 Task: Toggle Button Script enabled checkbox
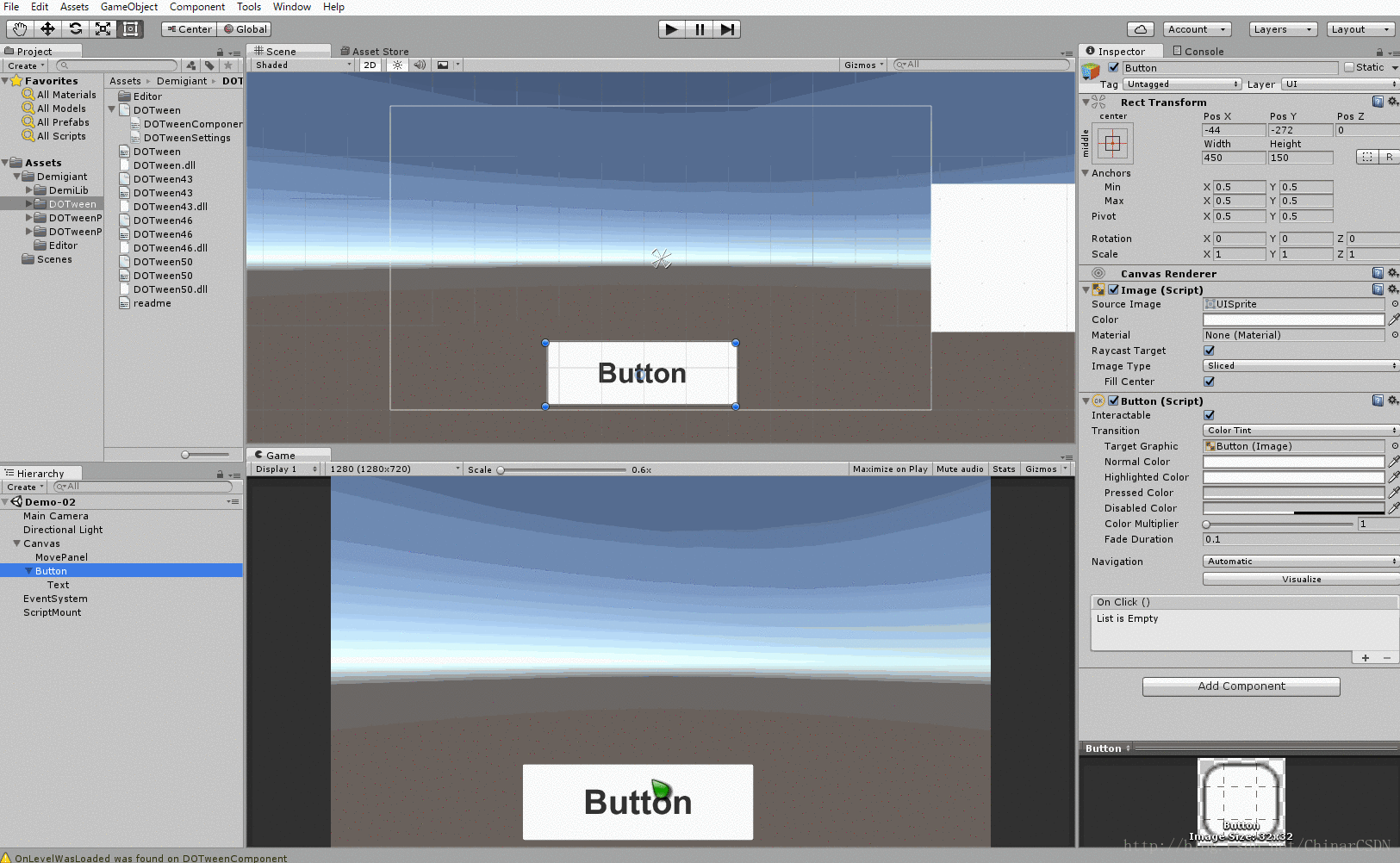(1113, 401)
